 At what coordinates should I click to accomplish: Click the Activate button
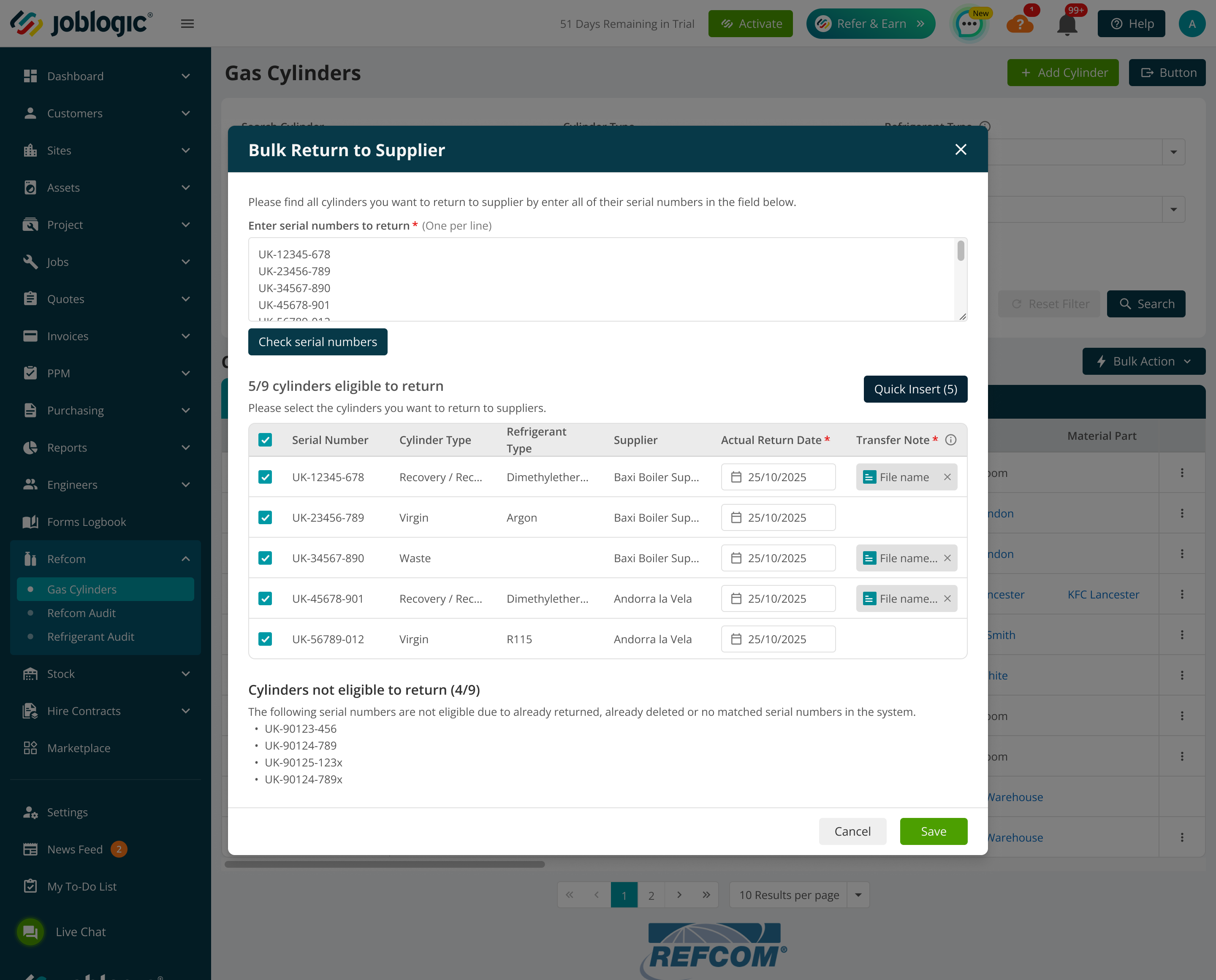(x=750, y=24)
